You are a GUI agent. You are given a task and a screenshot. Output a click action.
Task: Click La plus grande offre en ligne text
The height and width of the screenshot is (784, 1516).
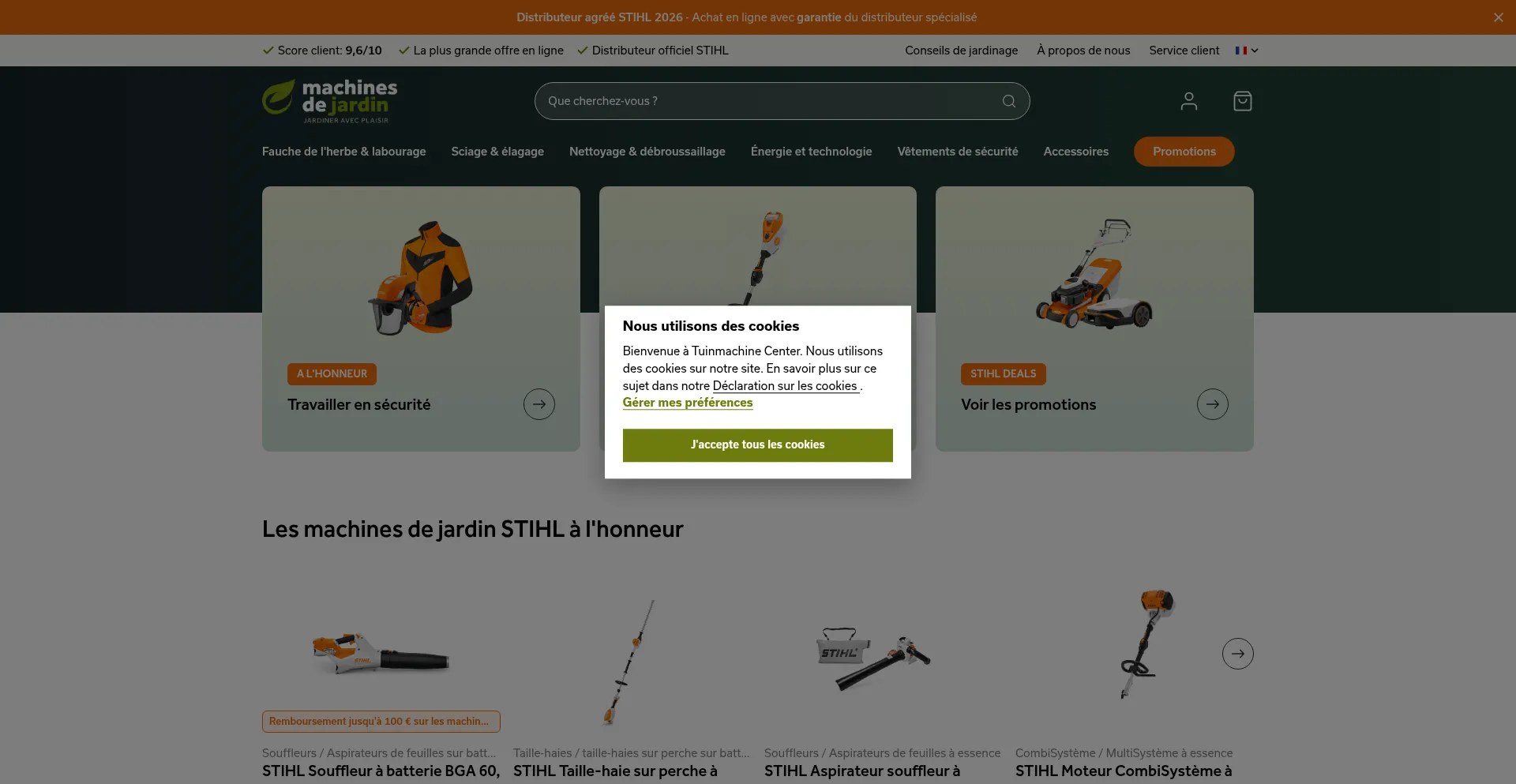click(x=488, y=51)
